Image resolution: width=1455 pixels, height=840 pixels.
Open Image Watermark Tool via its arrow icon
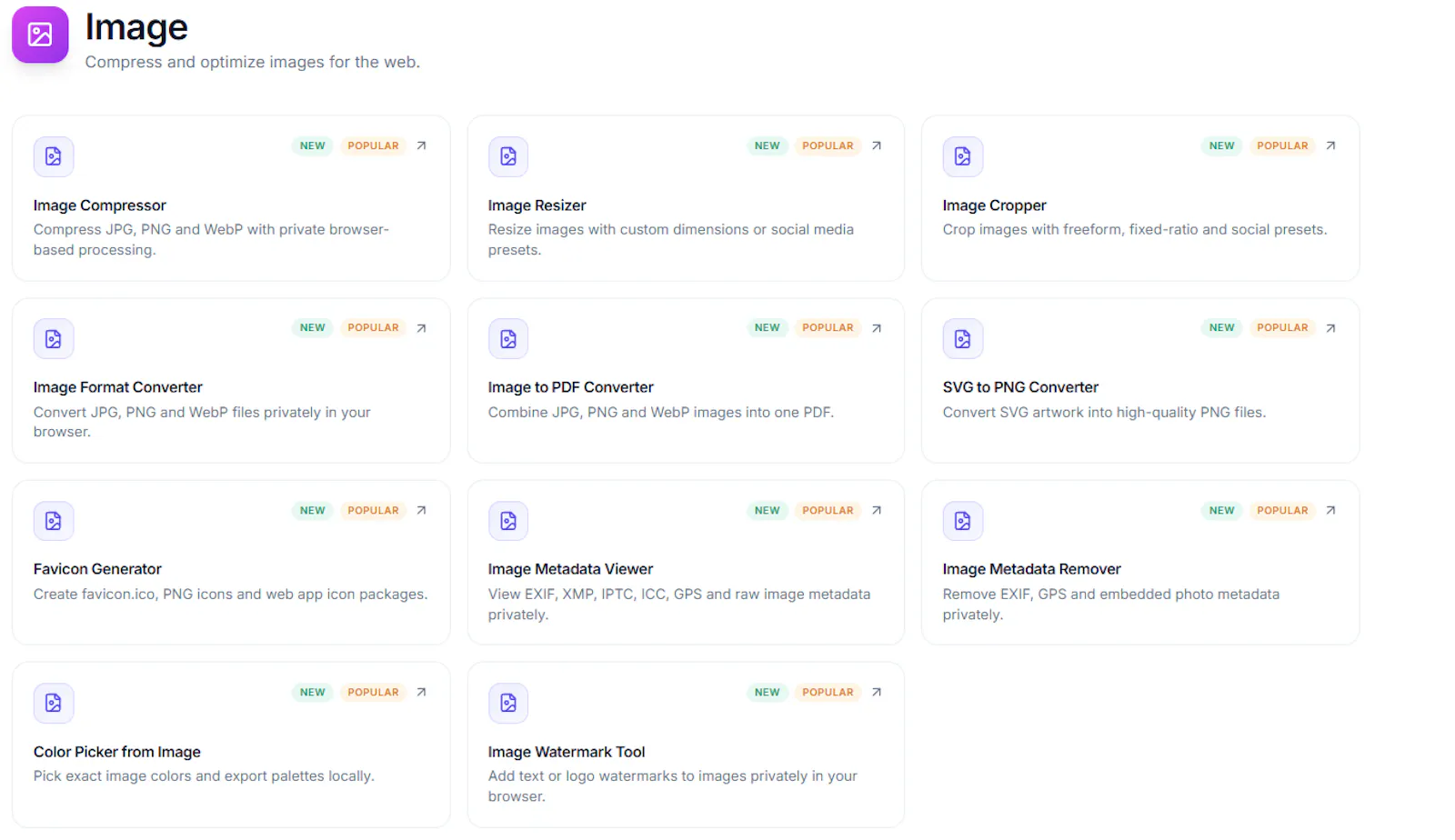click(x=877, y=692)
